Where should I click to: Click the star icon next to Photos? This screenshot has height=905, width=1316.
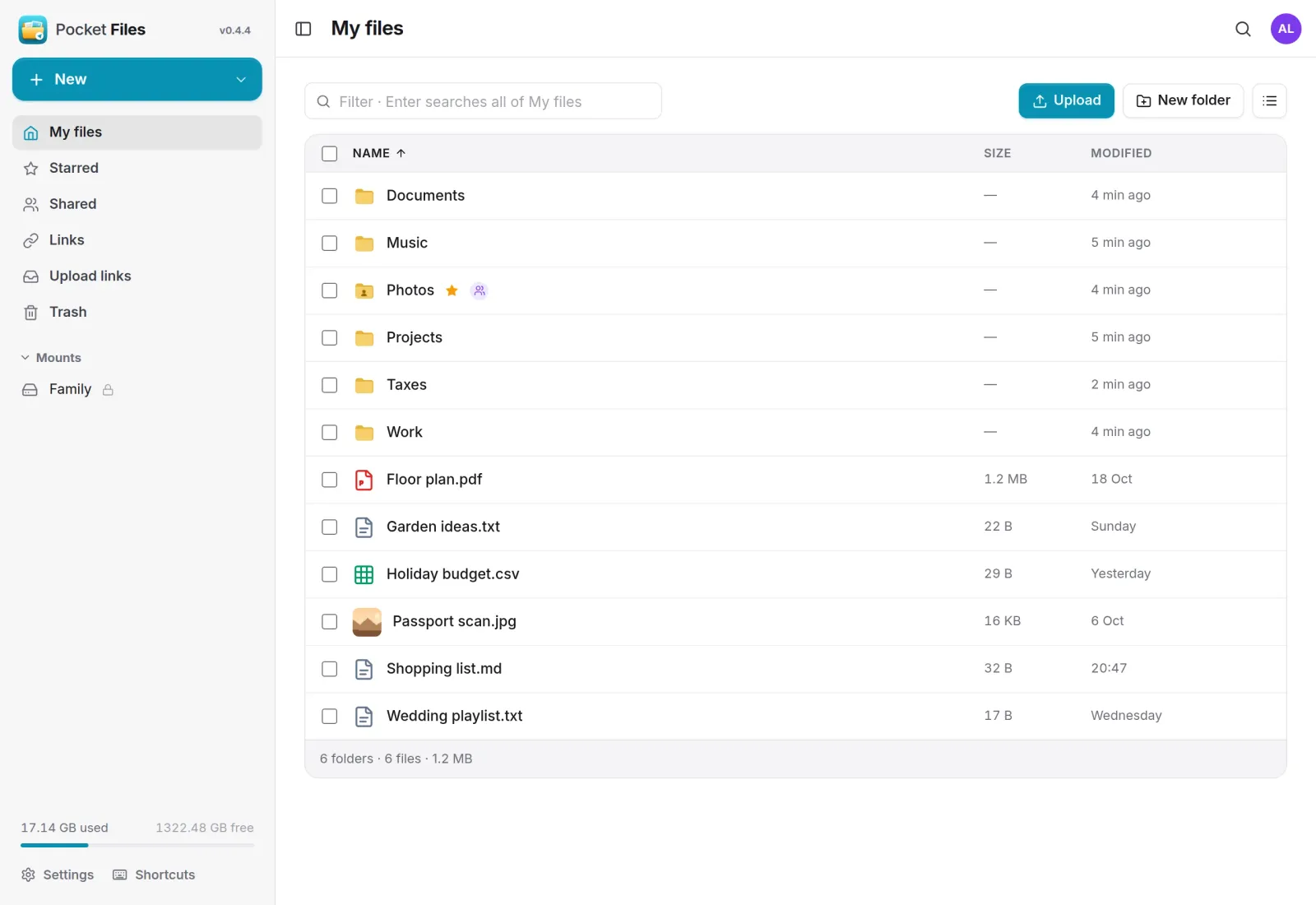coord(452,290)
